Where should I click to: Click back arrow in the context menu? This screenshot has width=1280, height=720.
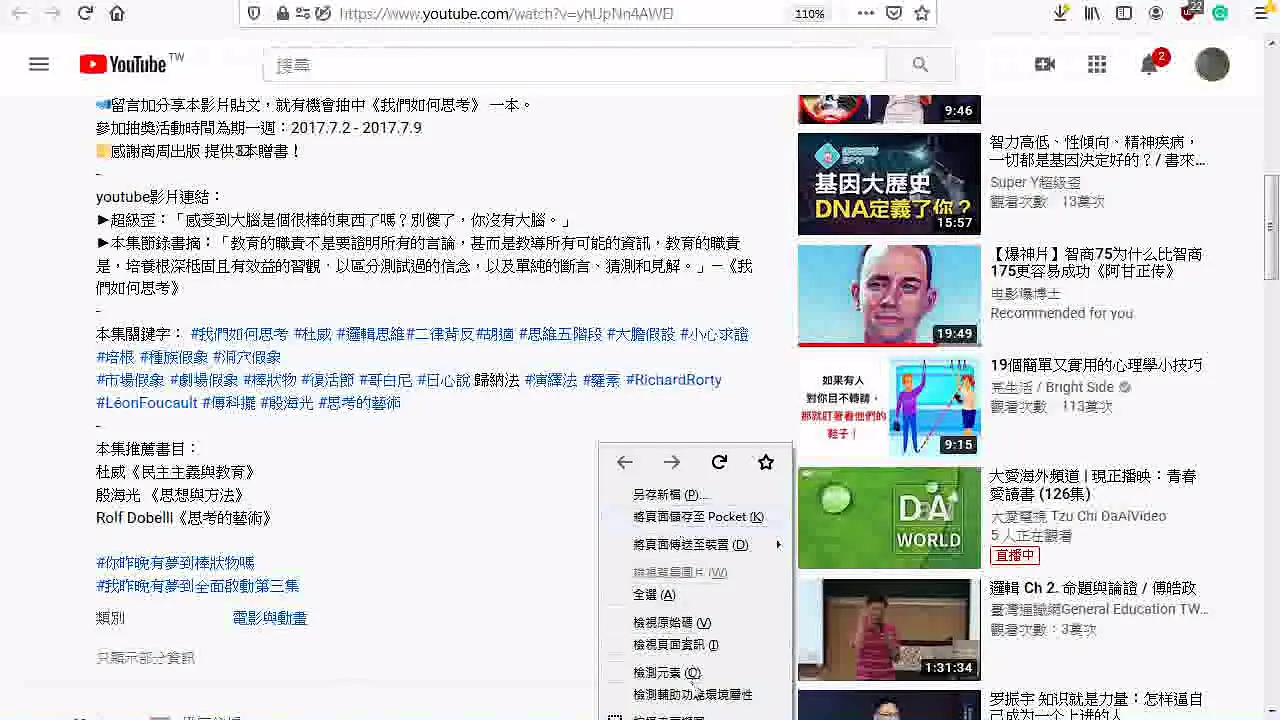[625, 462]
